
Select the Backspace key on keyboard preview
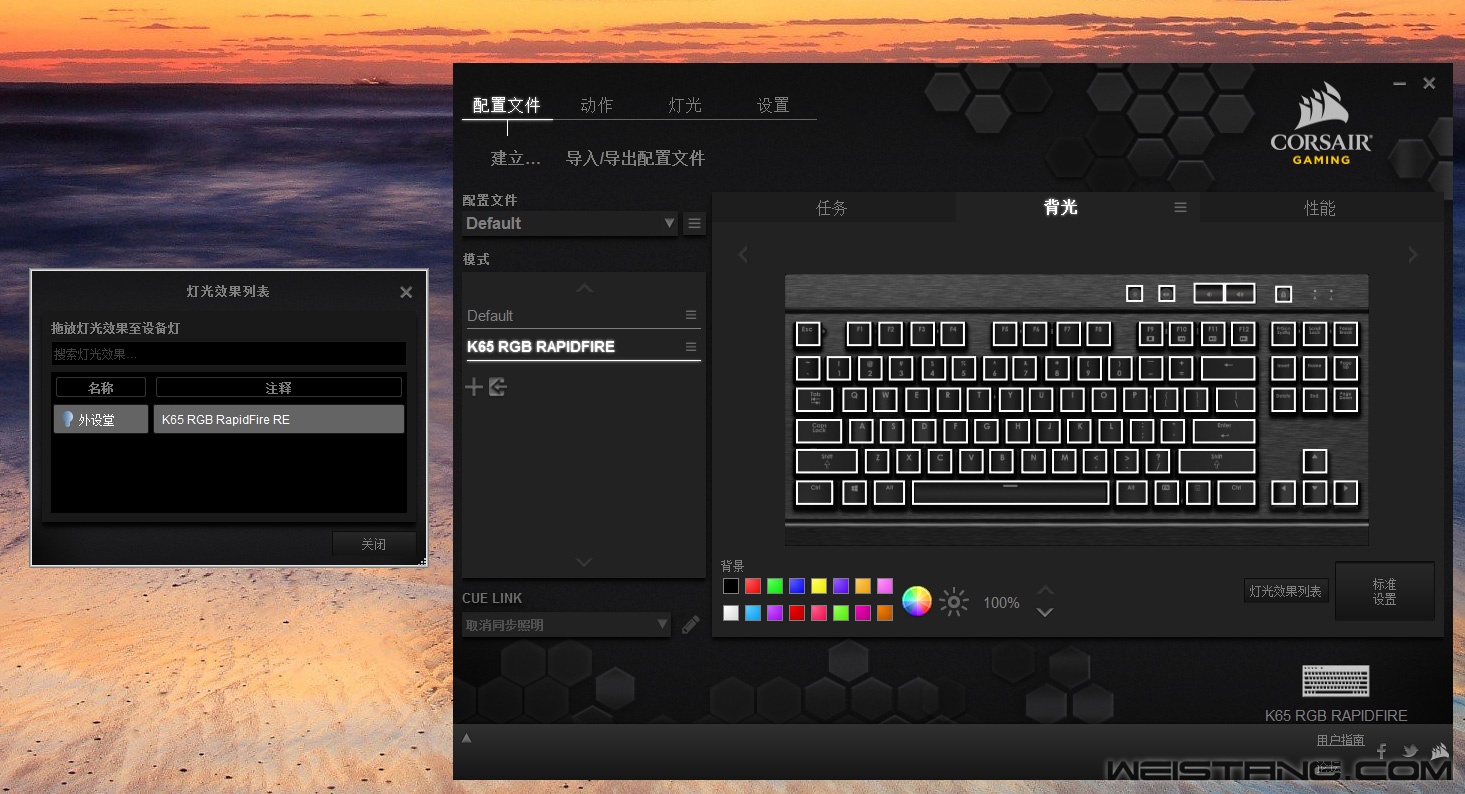pyautogui.click(x=1228, y=367)
